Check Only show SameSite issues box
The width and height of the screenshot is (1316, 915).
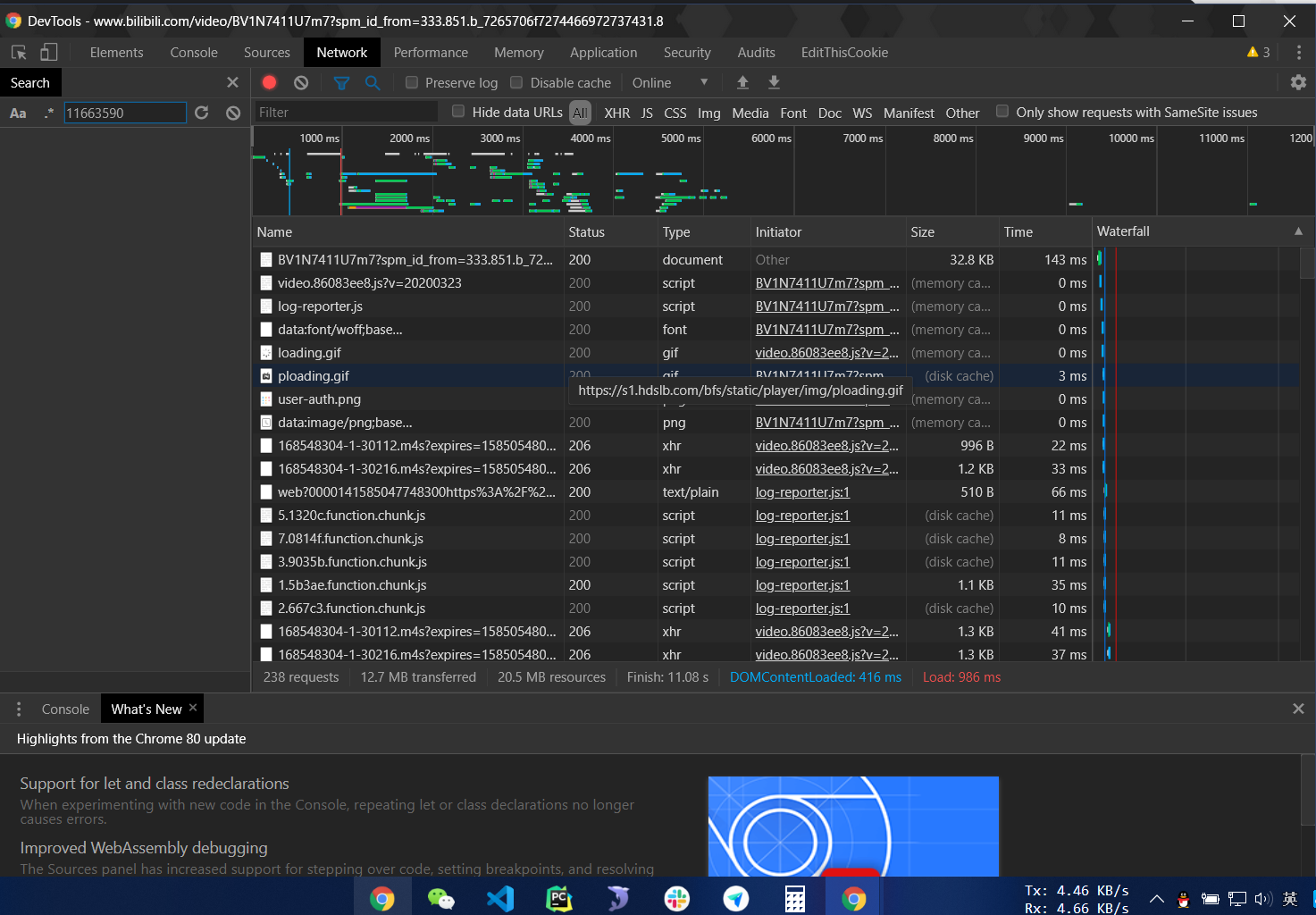pos(1002,112)
